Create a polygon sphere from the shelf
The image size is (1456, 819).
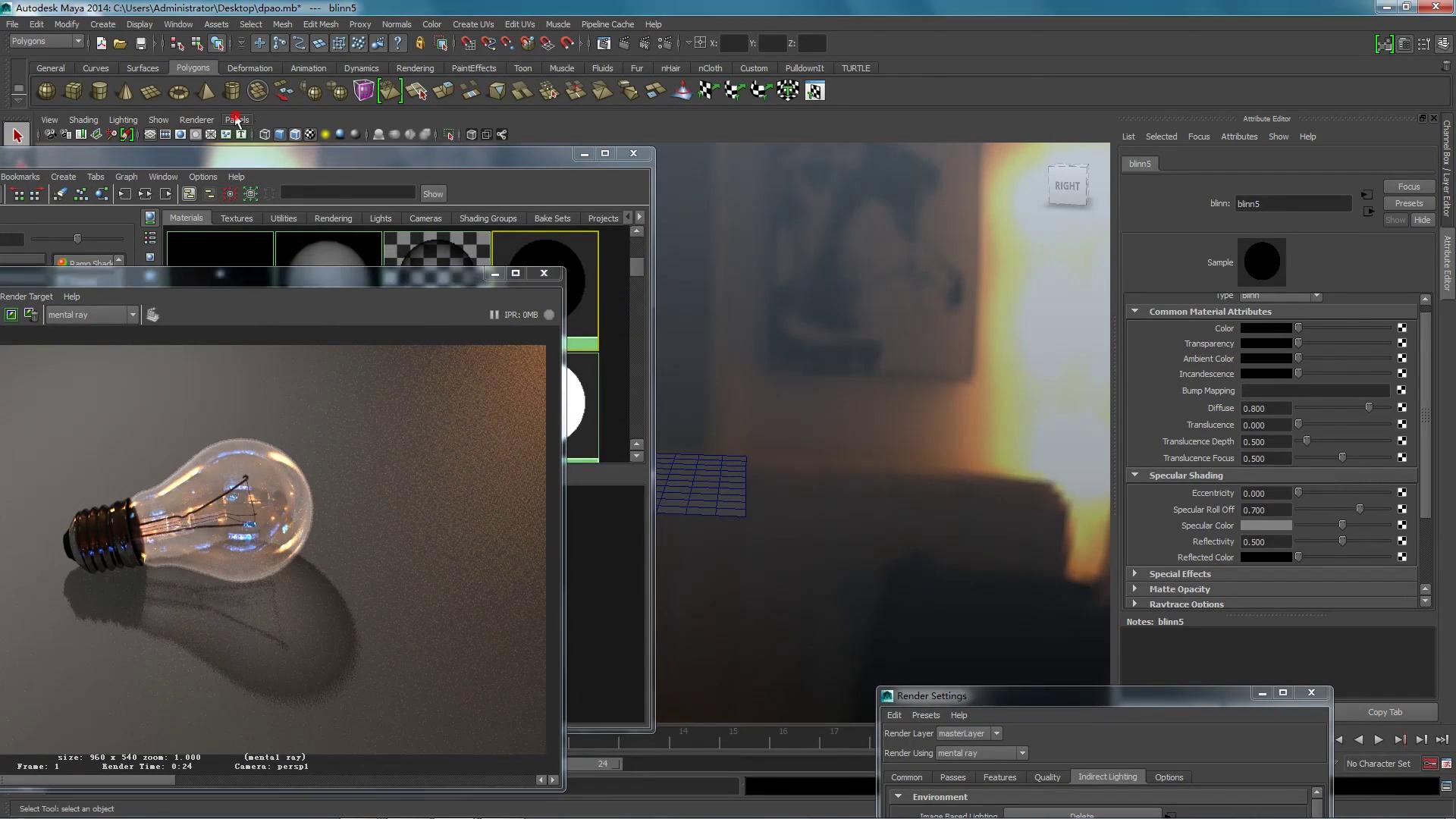46,92
